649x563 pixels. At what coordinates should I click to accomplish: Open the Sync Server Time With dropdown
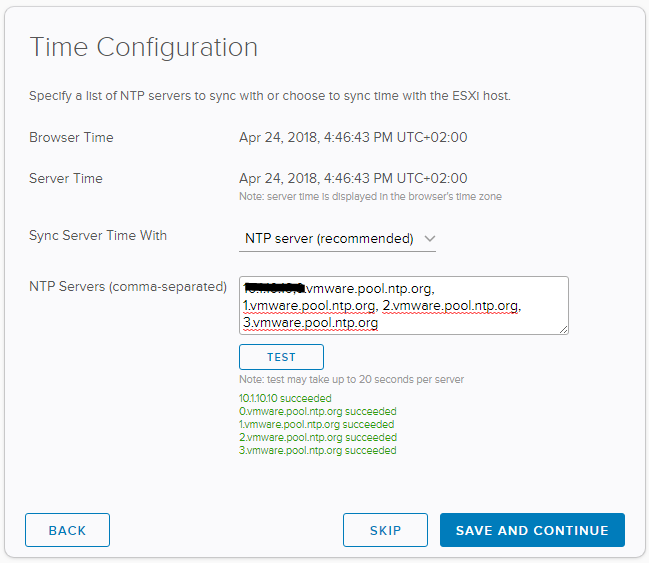(337, 239)
